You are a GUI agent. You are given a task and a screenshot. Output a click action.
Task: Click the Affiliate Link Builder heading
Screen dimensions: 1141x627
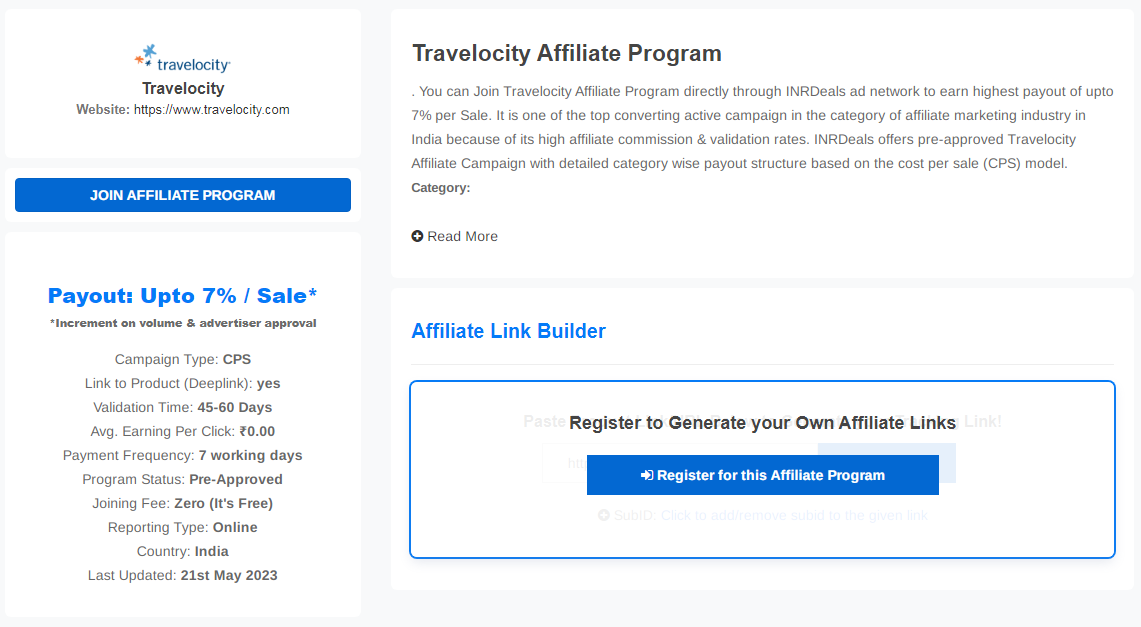click(509, 331)
